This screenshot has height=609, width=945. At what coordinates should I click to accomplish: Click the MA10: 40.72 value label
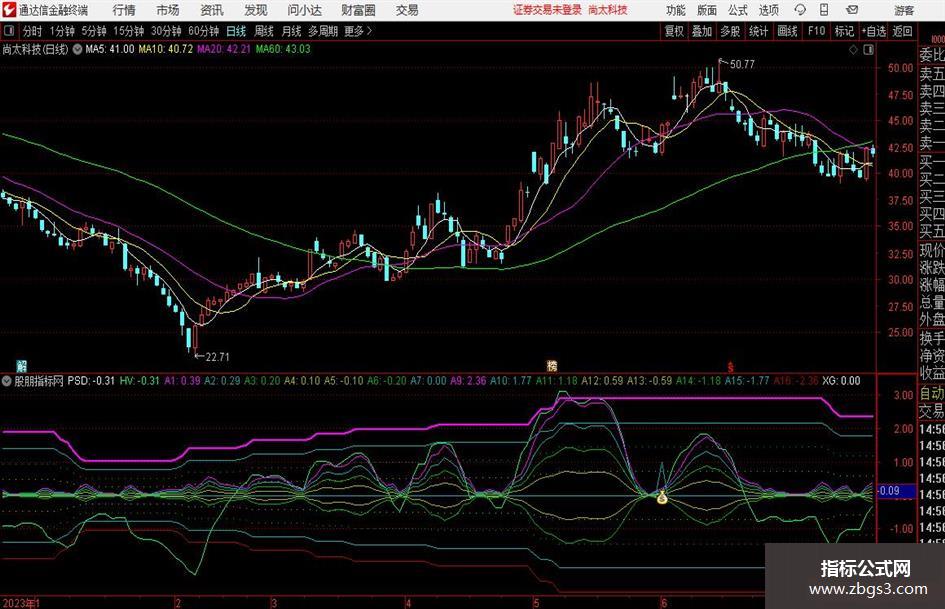point(166,49)
